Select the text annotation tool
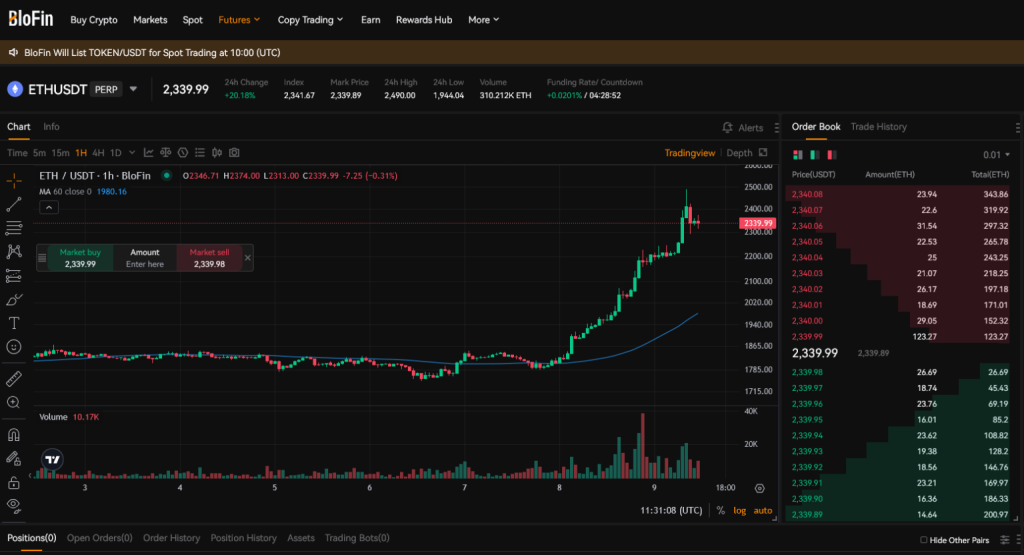1024x555 pixels. (14, 323)
